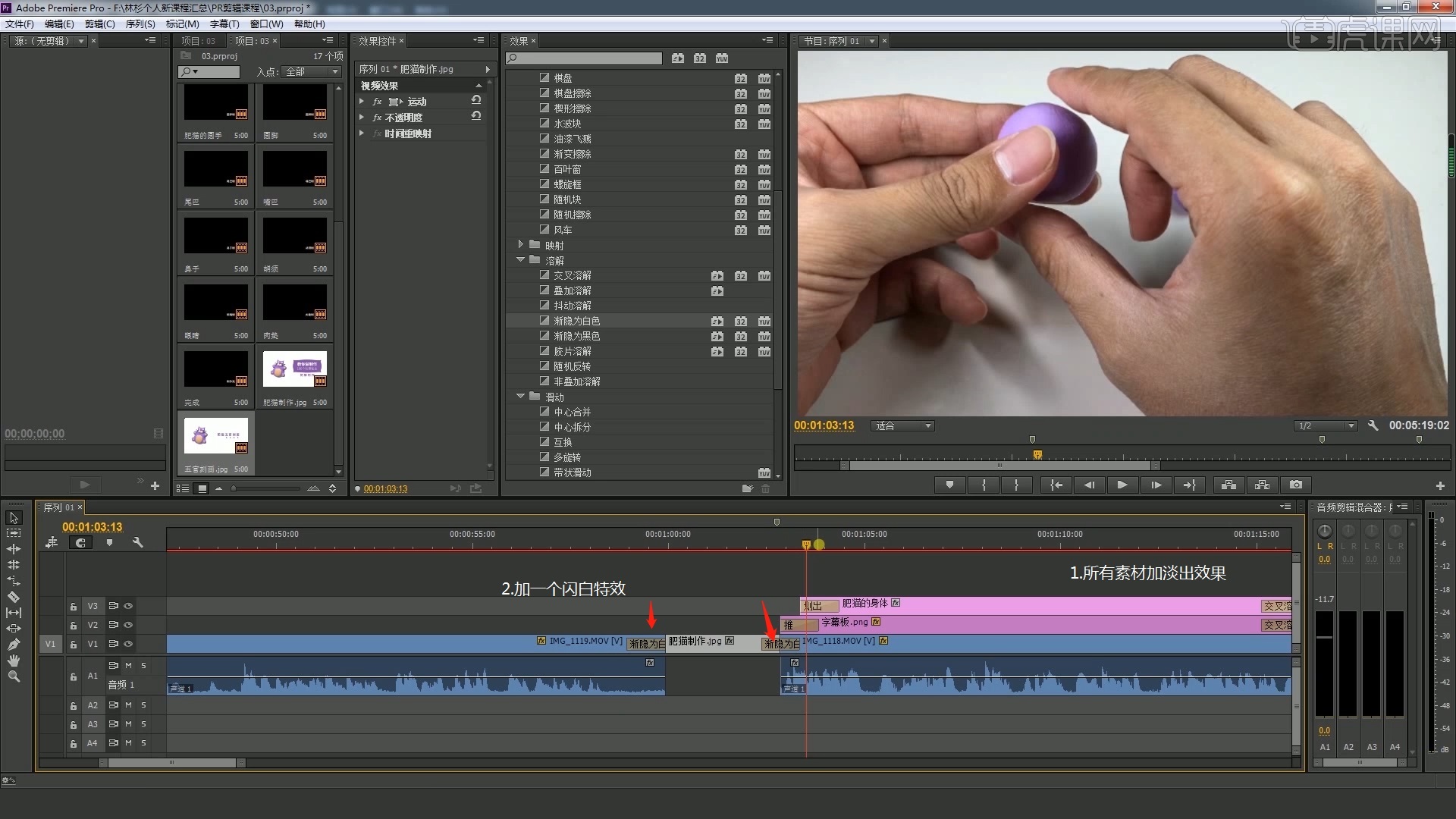The height and width of the screenshot is (819, 1456).
Task: Mute the A1 audio track
Action: coord(128,666)
